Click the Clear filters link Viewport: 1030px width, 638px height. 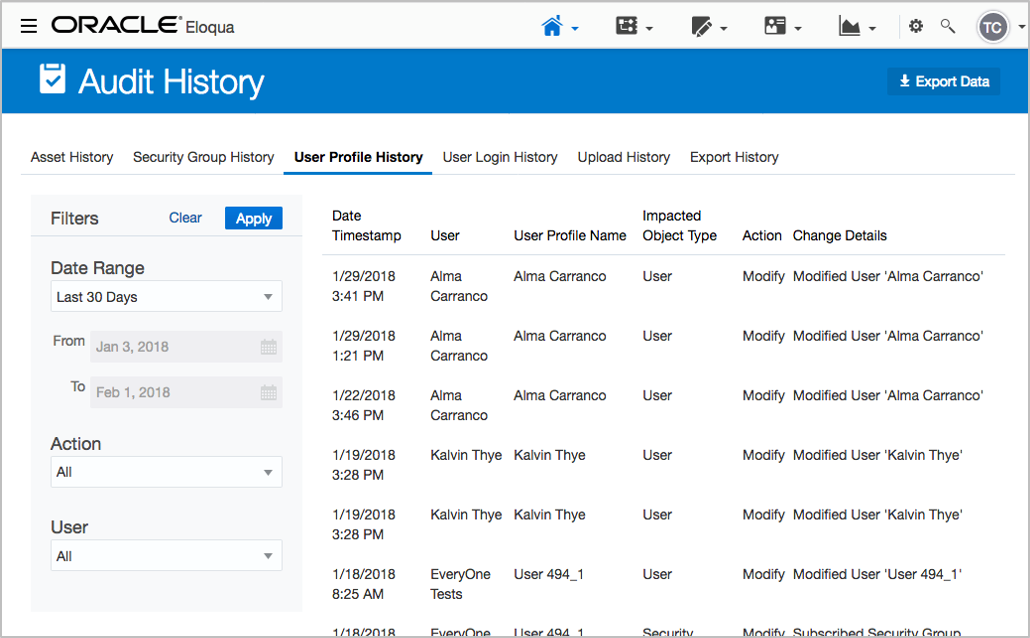185,218
